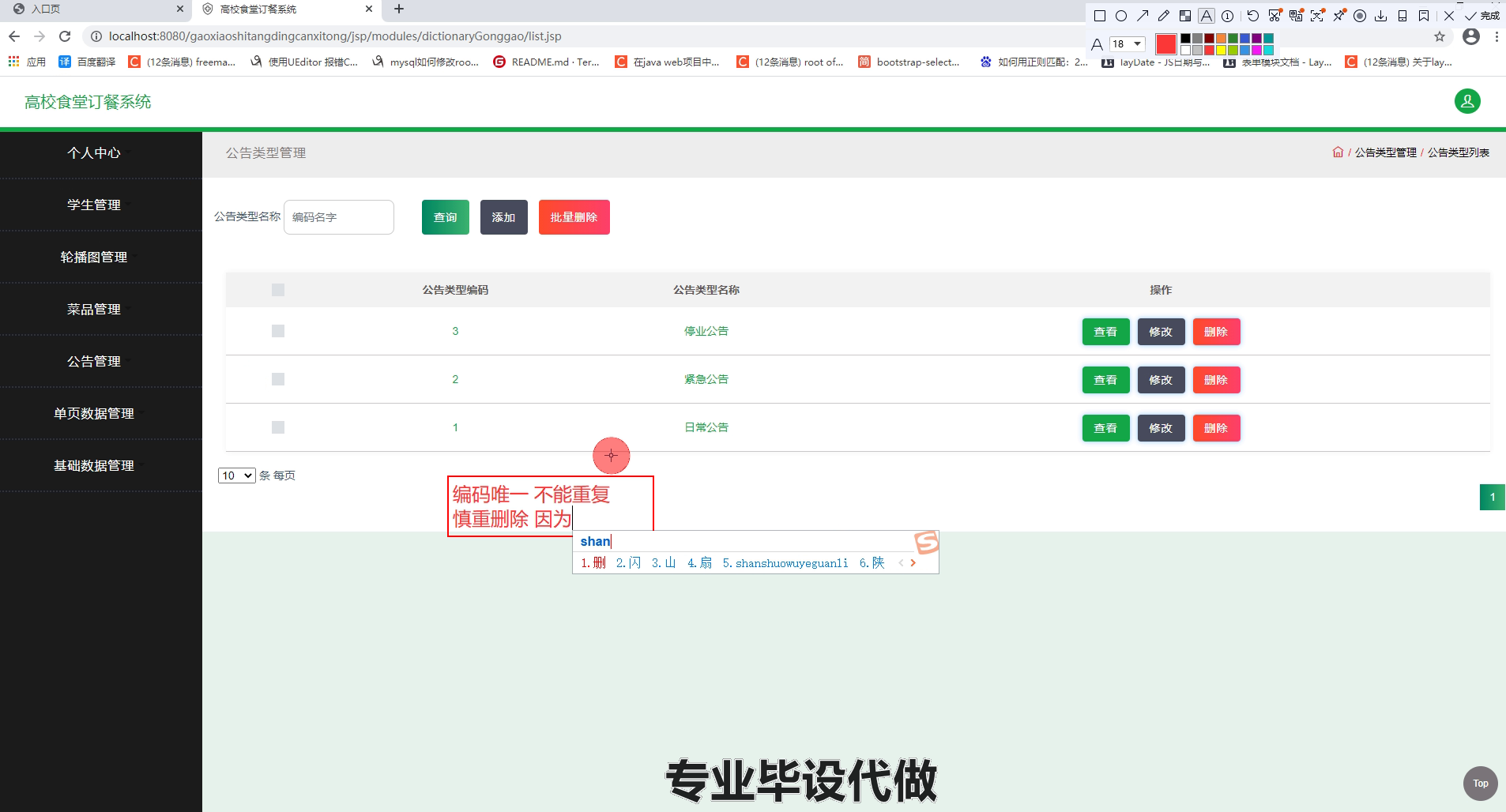Open the Chrome profile icon
Viewport: 1506px width, 812px height.
(x=1470, y=36)
